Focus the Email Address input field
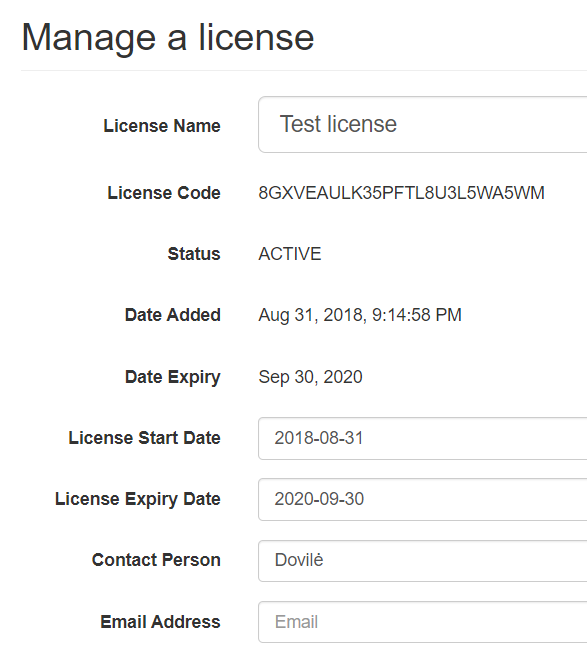Screen dimensions: 587x664 click(x=423, y=622)
